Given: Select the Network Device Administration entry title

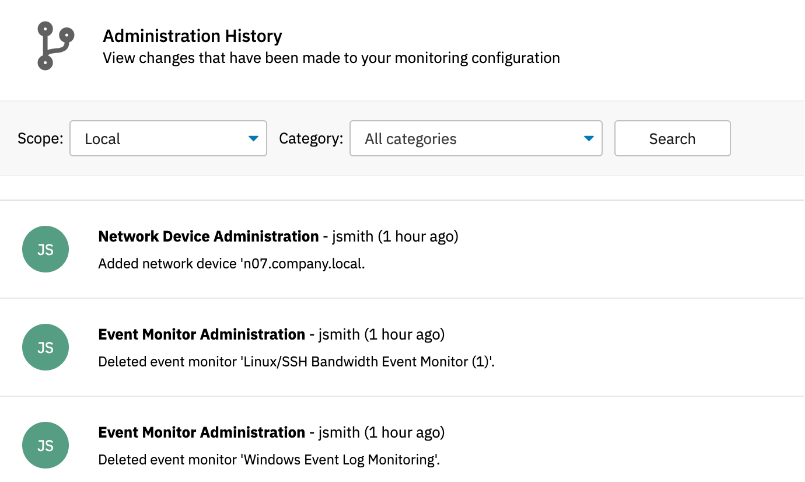Looking at the screenshot, I should pos(208,236).
